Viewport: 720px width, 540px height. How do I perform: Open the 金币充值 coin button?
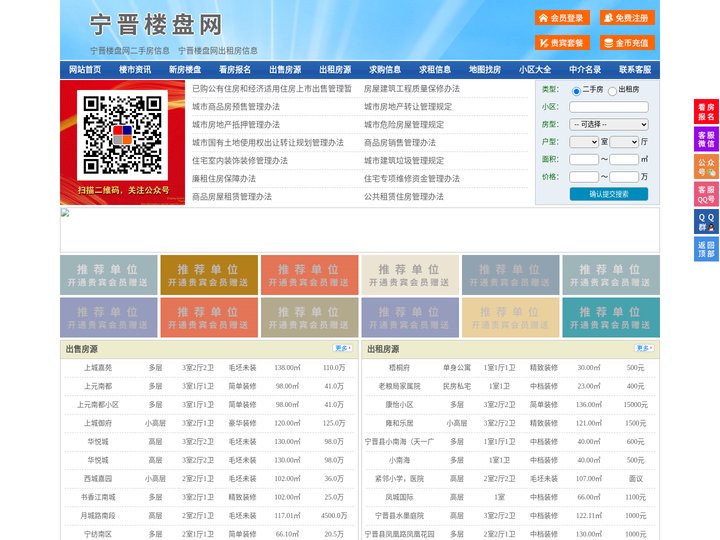click(627, 43)
